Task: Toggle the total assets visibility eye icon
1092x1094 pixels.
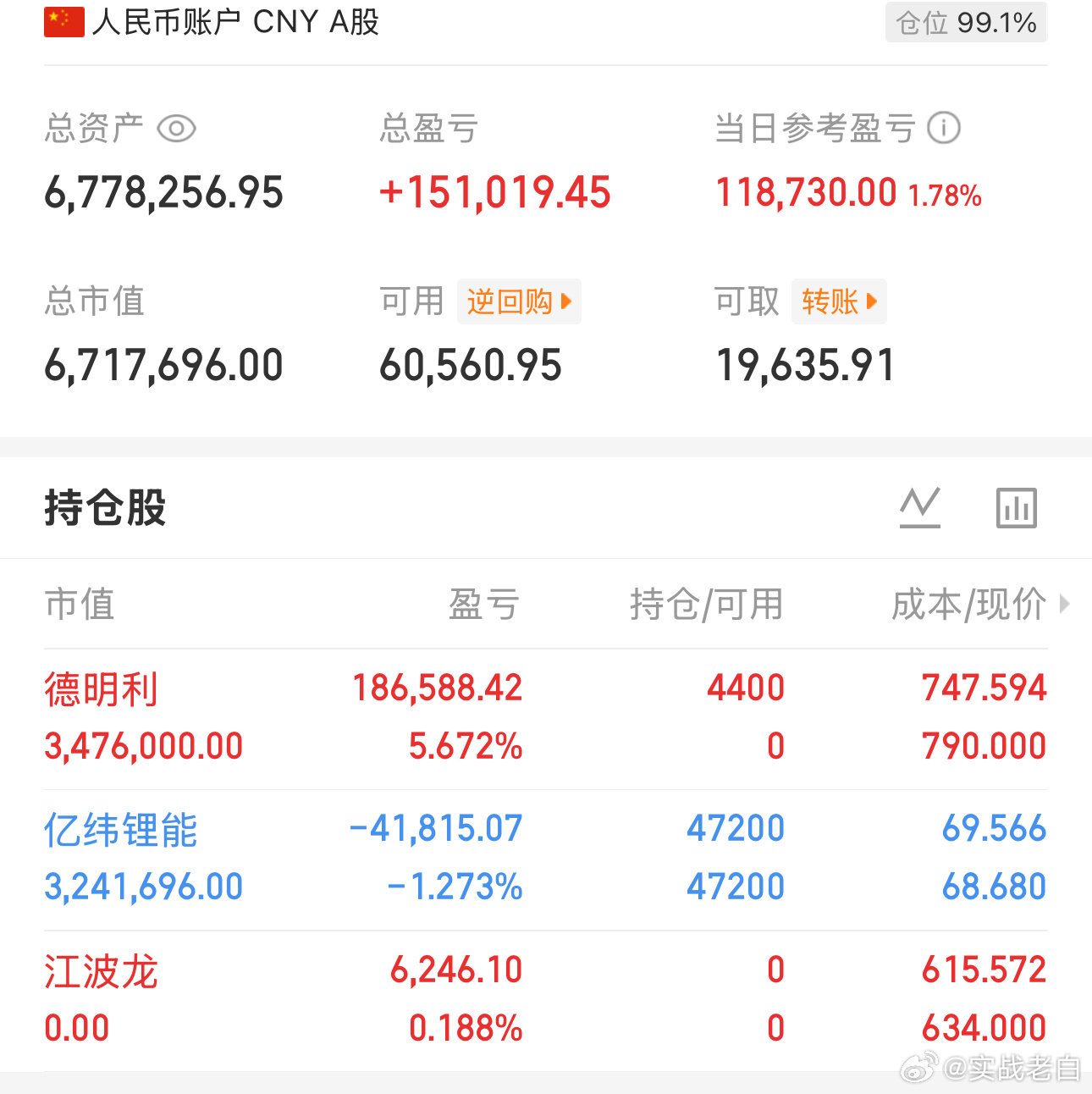Action: tap(177, 129)
